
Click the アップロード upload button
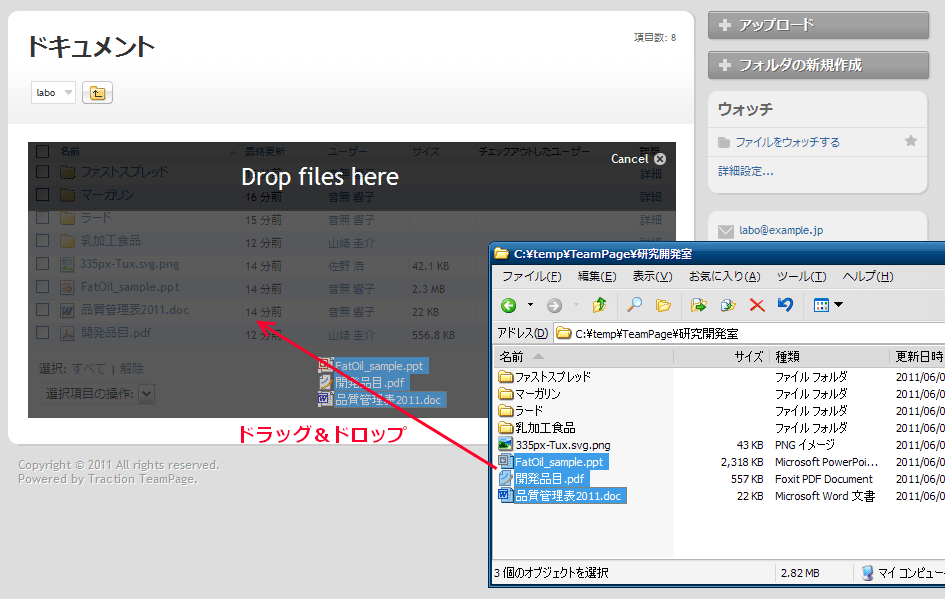818,25
